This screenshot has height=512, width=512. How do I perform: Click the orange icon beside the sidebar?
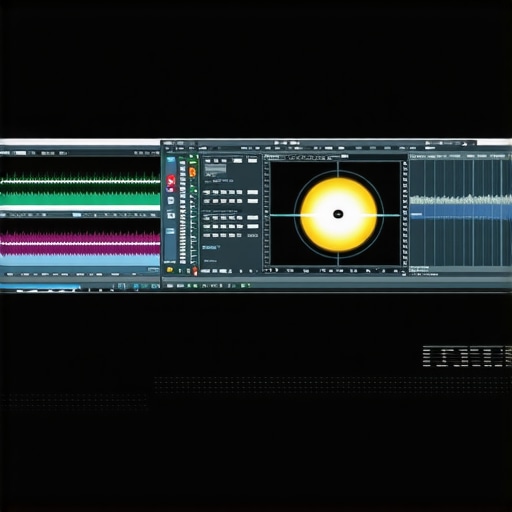[x=193, y=172]
